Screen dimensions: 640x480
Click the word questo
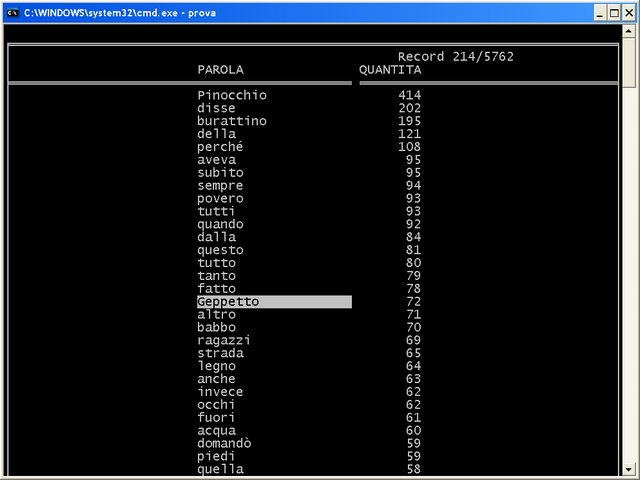(220, 250)
